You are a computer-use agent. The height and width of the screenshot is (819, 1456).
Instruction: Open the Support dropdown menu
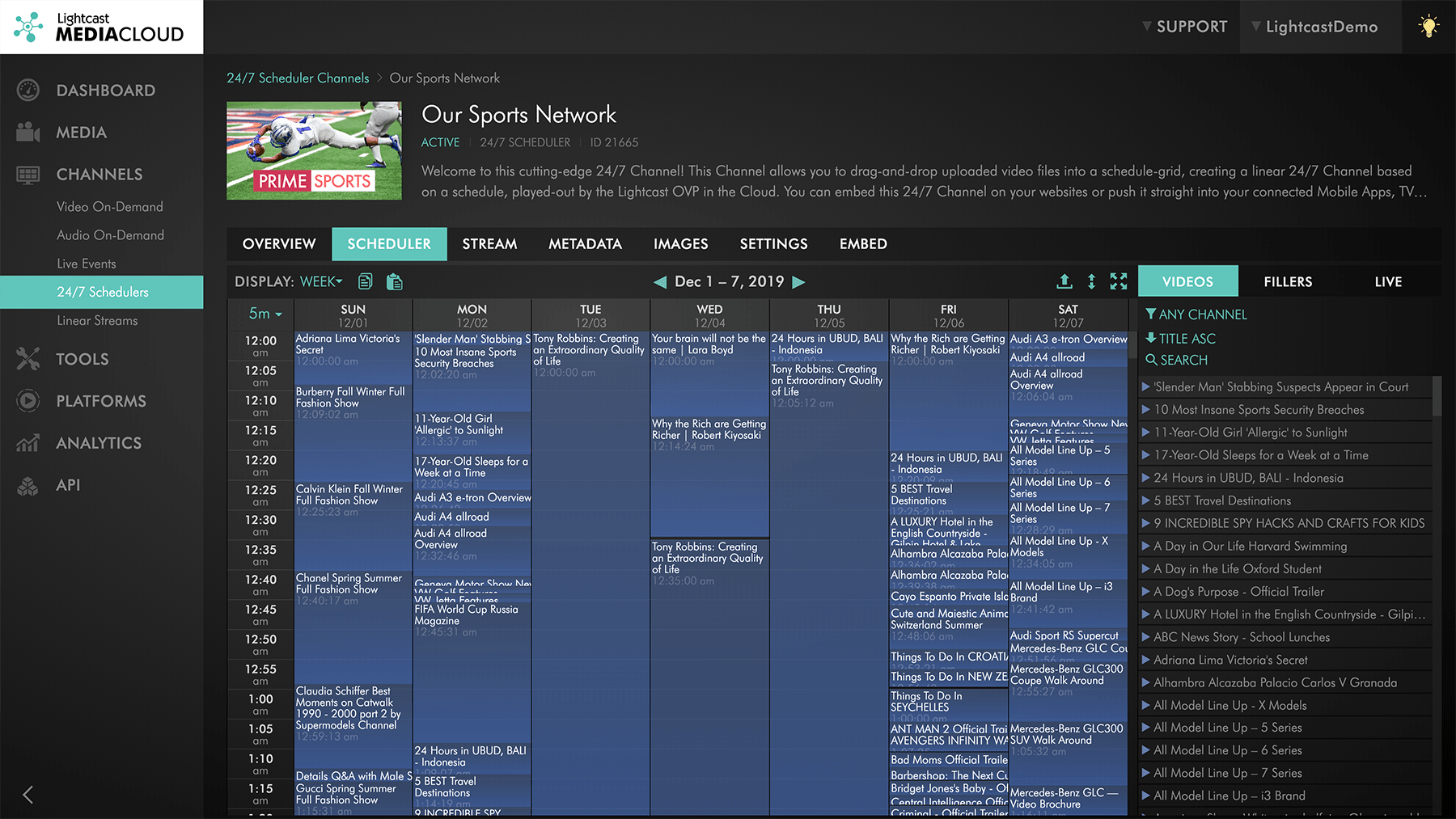pyautogui.click(x=1185, y=27)
